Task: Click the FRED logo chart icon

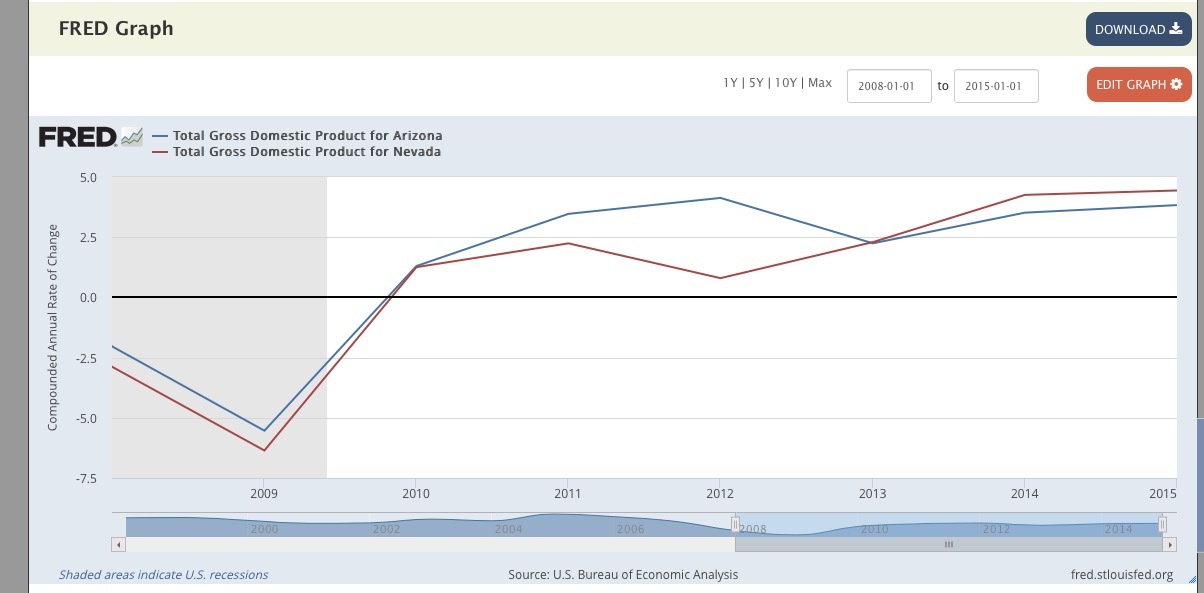Action: 132,137
